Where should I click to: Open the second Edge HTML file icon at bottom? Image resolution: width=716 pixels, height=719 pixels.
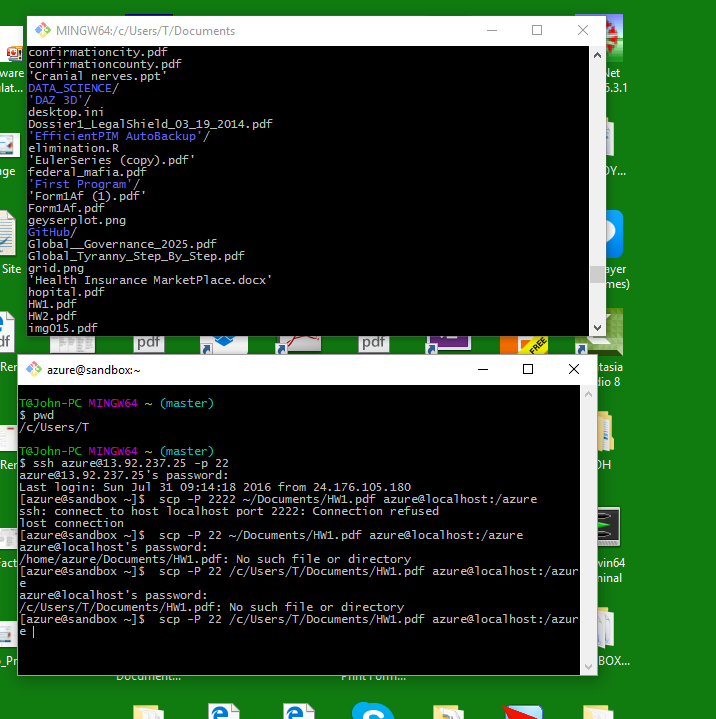click(x=299, y=711)
